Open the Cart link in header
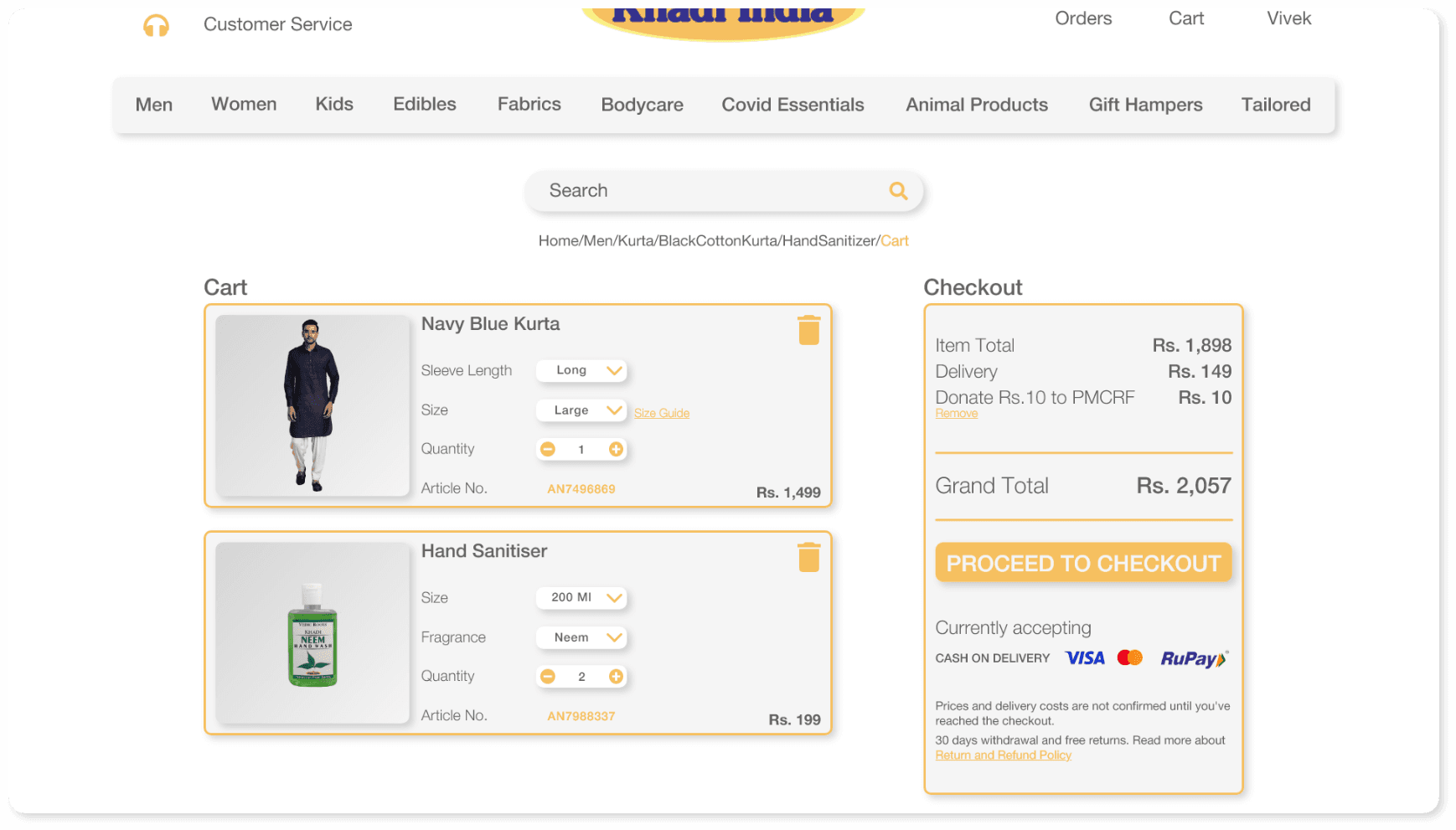Image resolution: width=1456 pixels, height=830 pixels. click(x=1186, y=18)
